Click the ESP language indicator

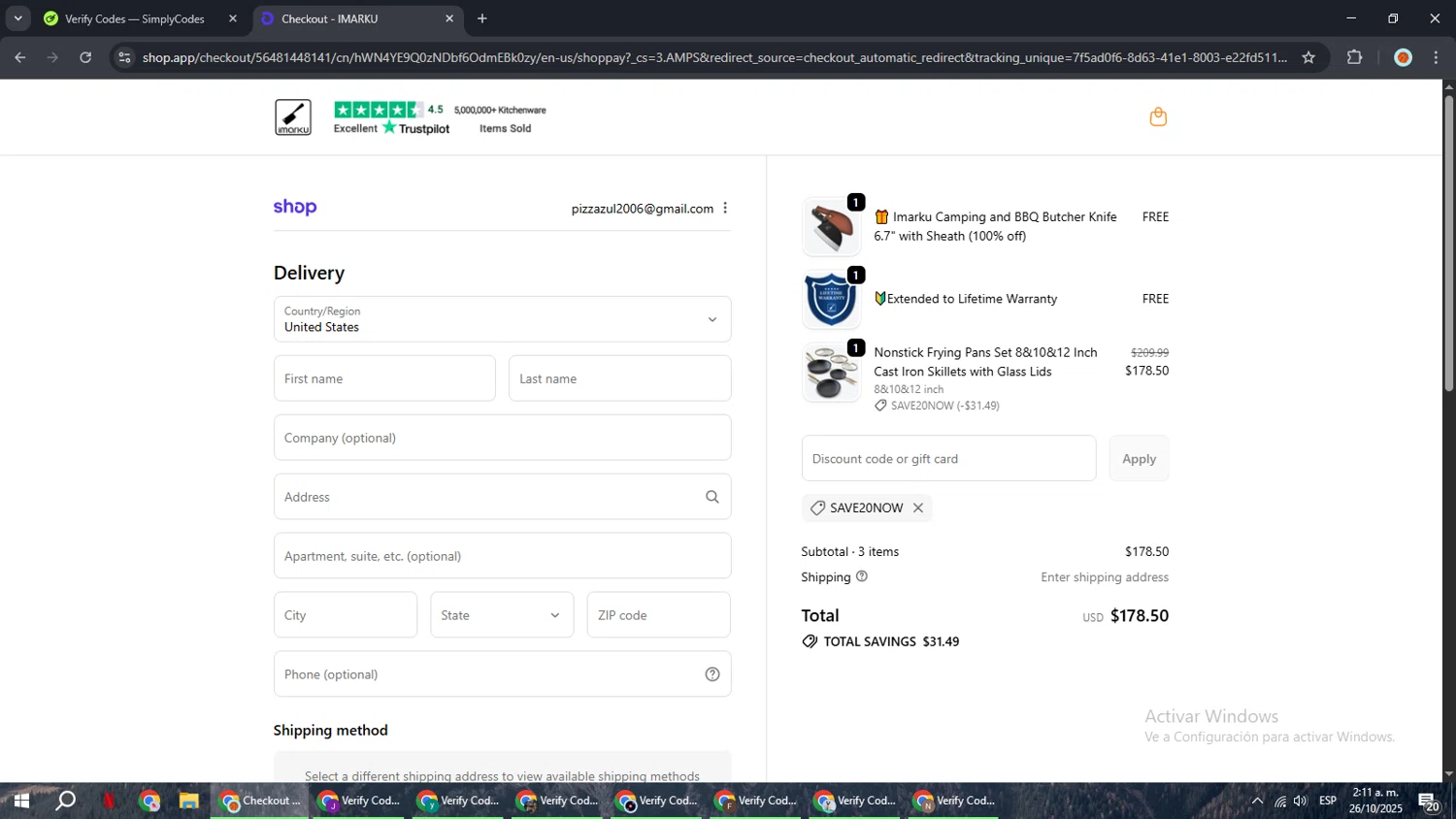[x=1328, y=801]
